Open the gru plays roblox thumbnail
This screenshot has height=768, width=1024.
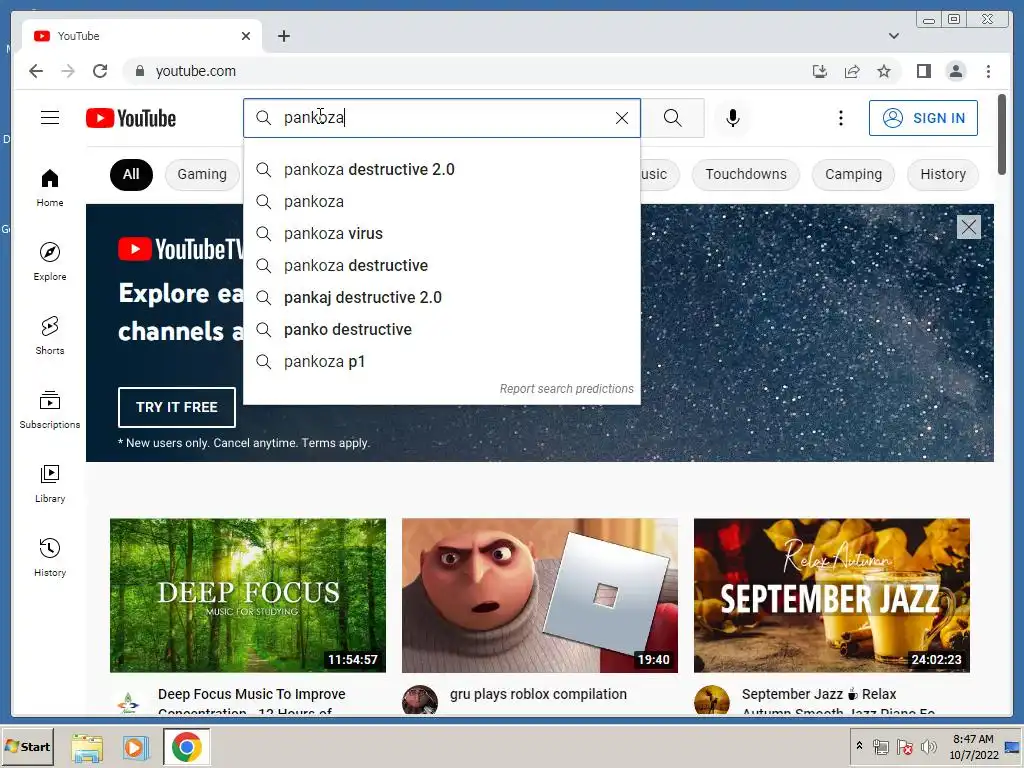point(539,595)
